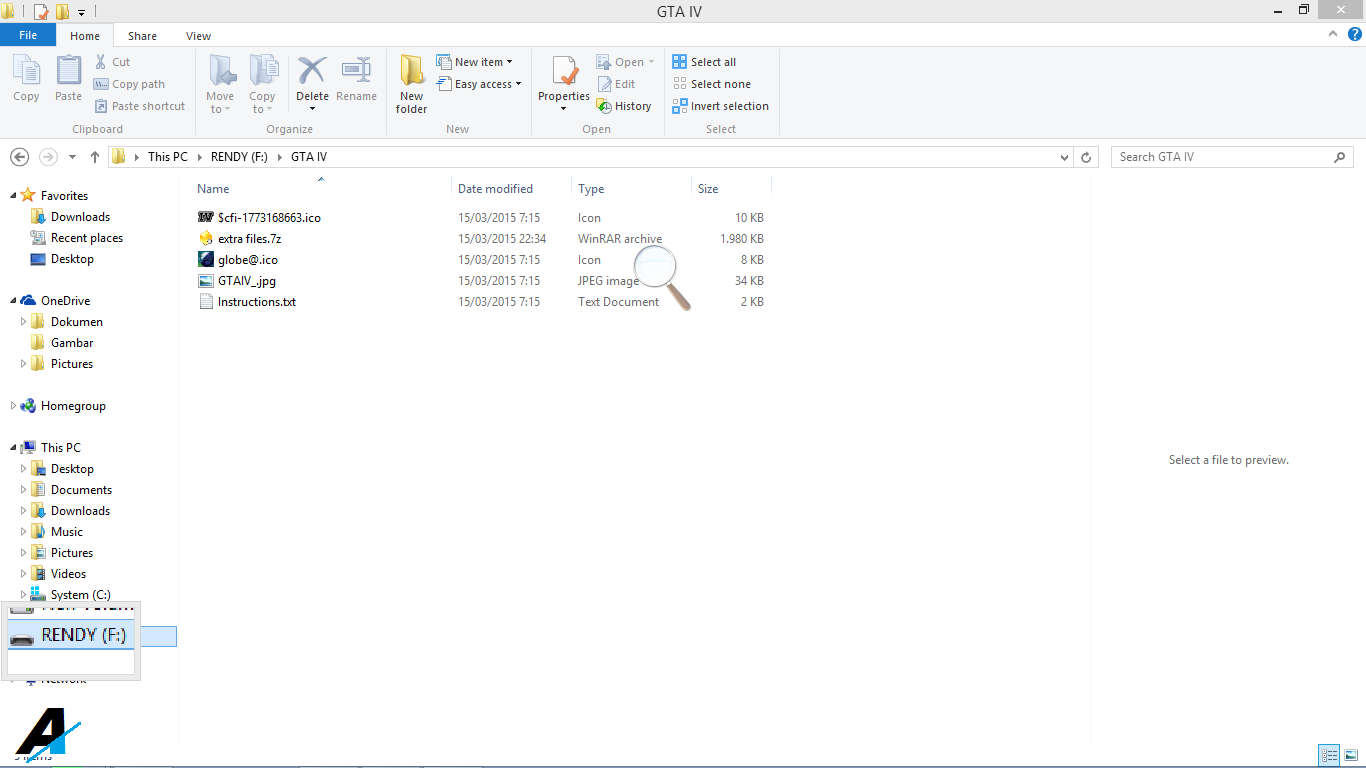Image resolution: width=1366 pixels, height=768 pixels.
Task: Expand the Homegroup tree node
Action: pyautogui.click(x=13, y=406)
